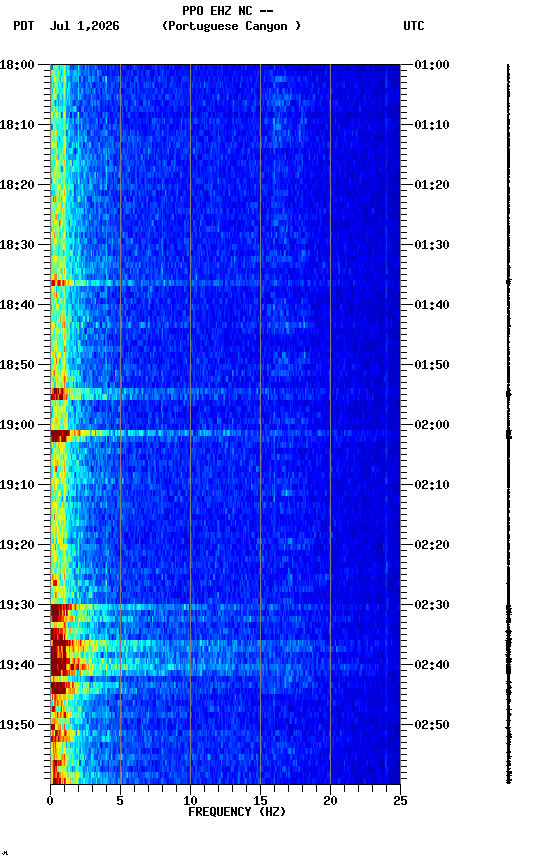The height and width of the screenshot is (864, 552).
Task: Click the 02:30 UTC time label
Action: pyautogui.click(x=432, y=605)
